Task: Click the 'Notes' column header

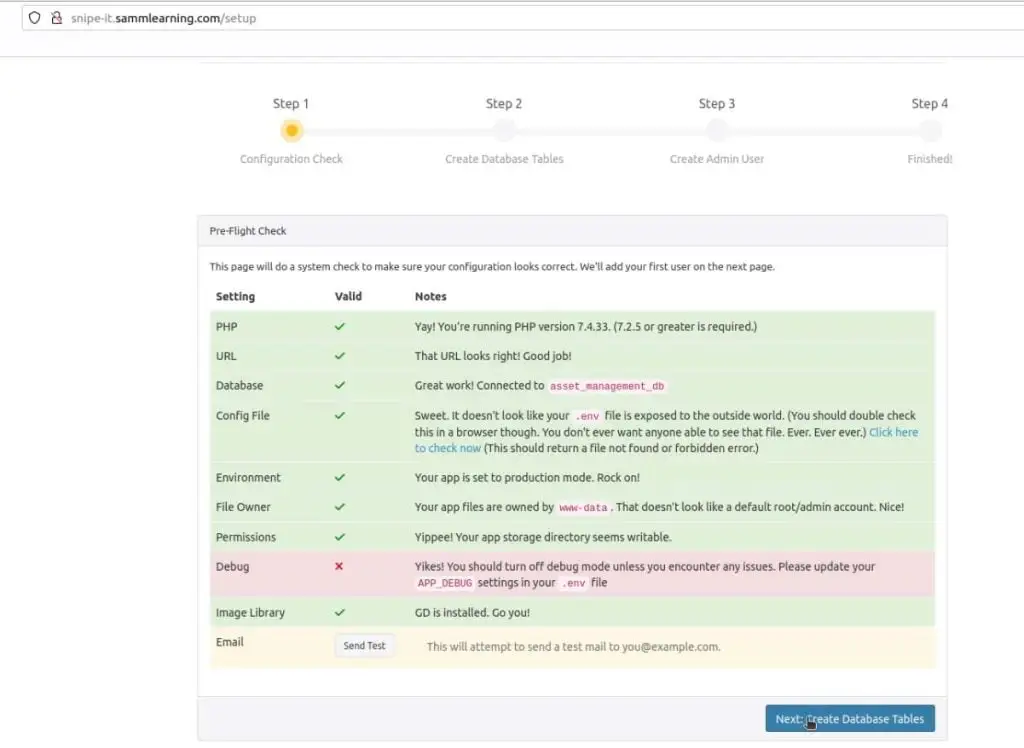Action: point(430,297)
